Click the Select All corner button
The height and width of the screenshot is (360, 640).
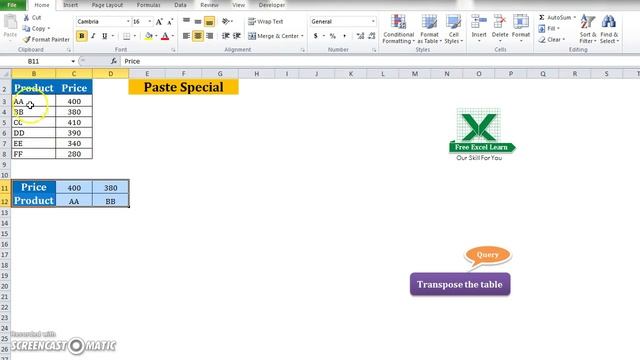5,74
